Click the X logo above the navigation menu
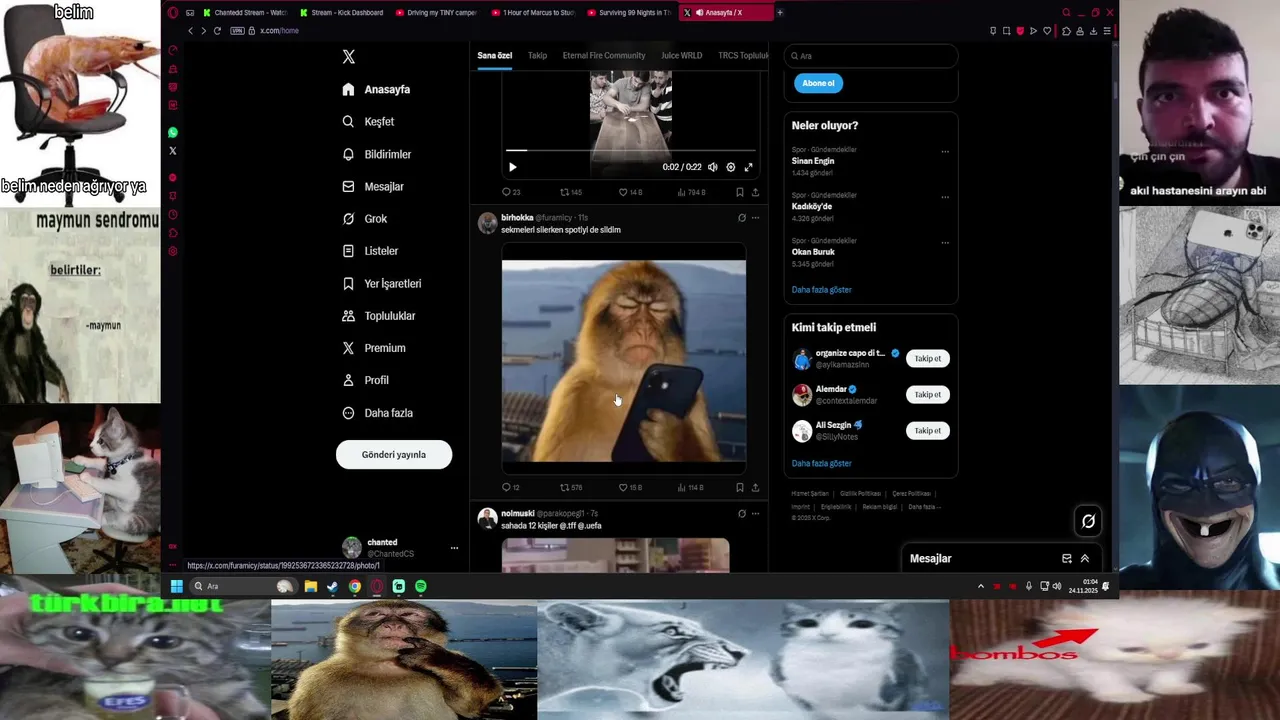 (x=348, y=57)
